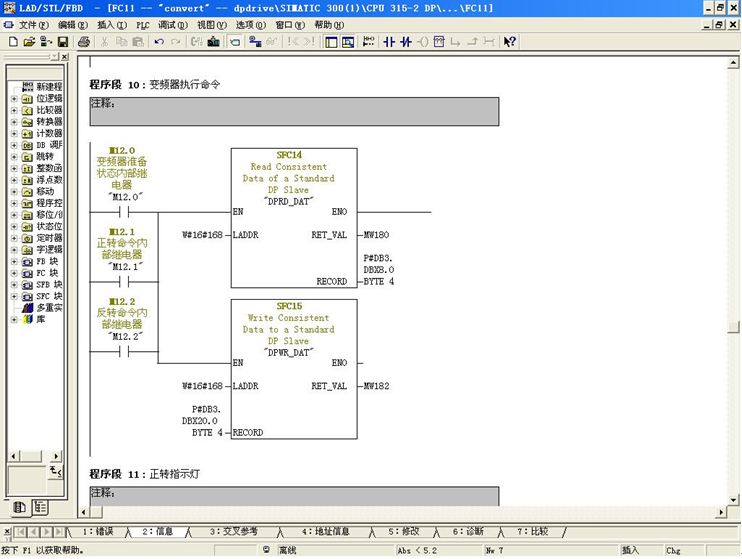
Task: Click the context help arrow icon
Action: (x=510, y=42)
